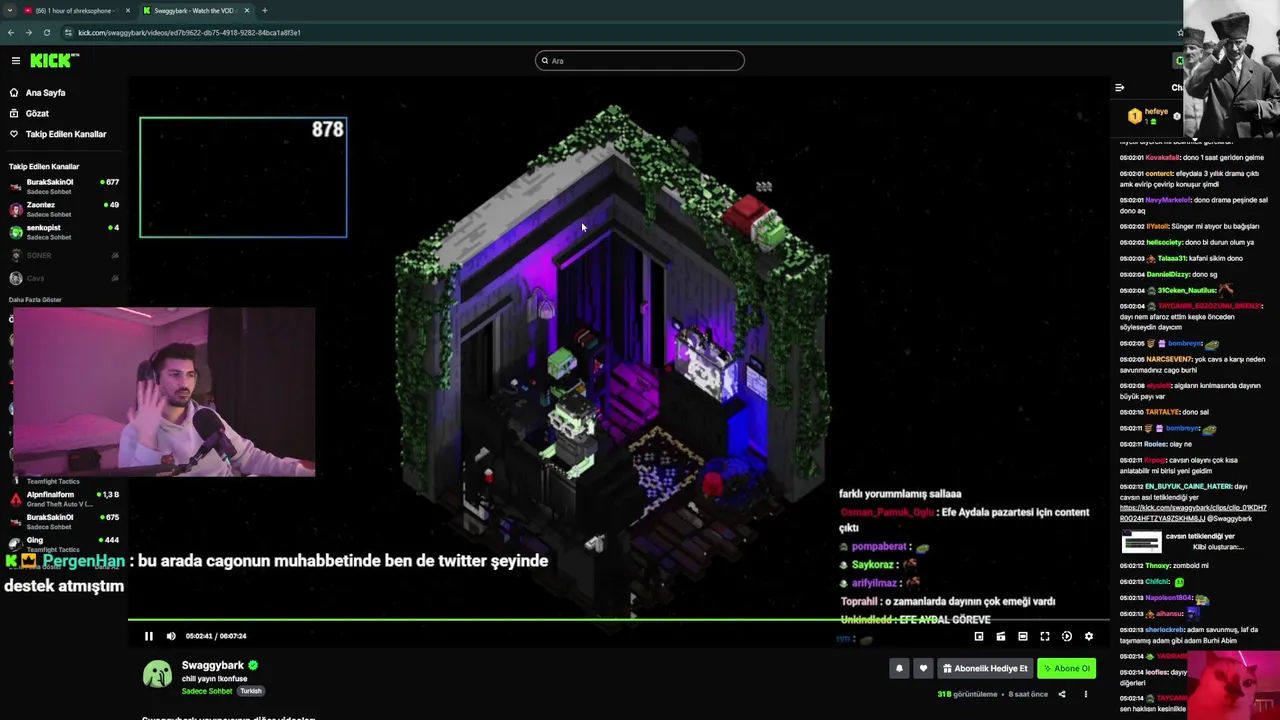Click Abonelik Hediye Et button

[x=985, y=668]
